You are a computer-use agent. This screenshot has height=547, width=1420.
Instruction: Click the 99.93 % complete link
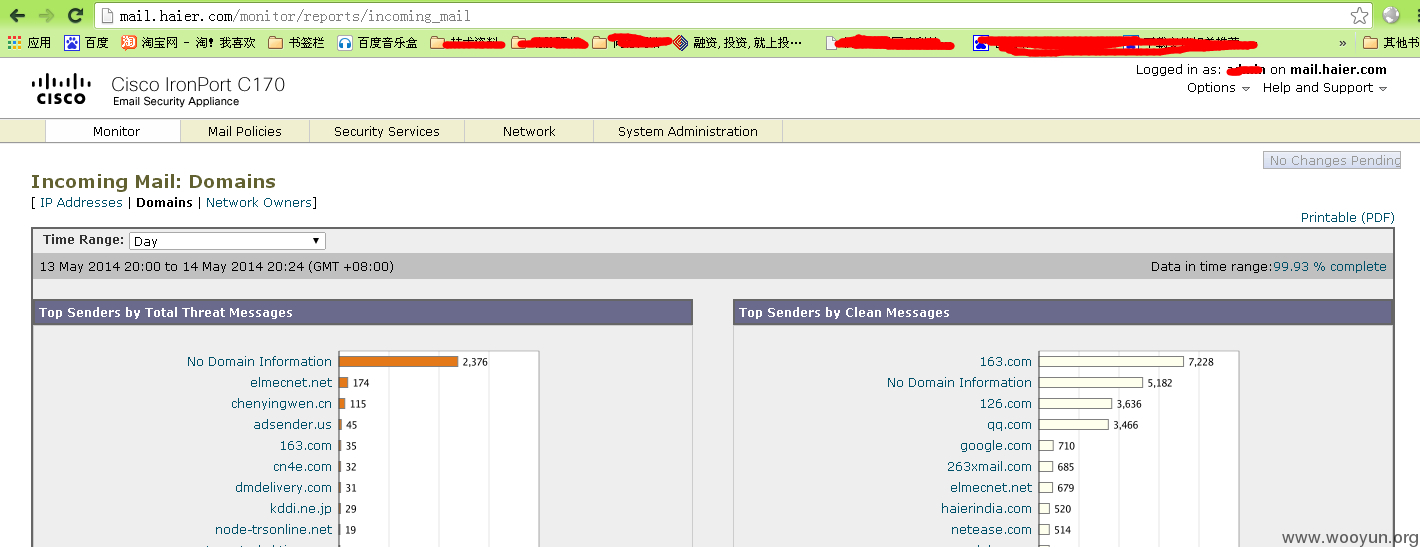click(1329, 267)
